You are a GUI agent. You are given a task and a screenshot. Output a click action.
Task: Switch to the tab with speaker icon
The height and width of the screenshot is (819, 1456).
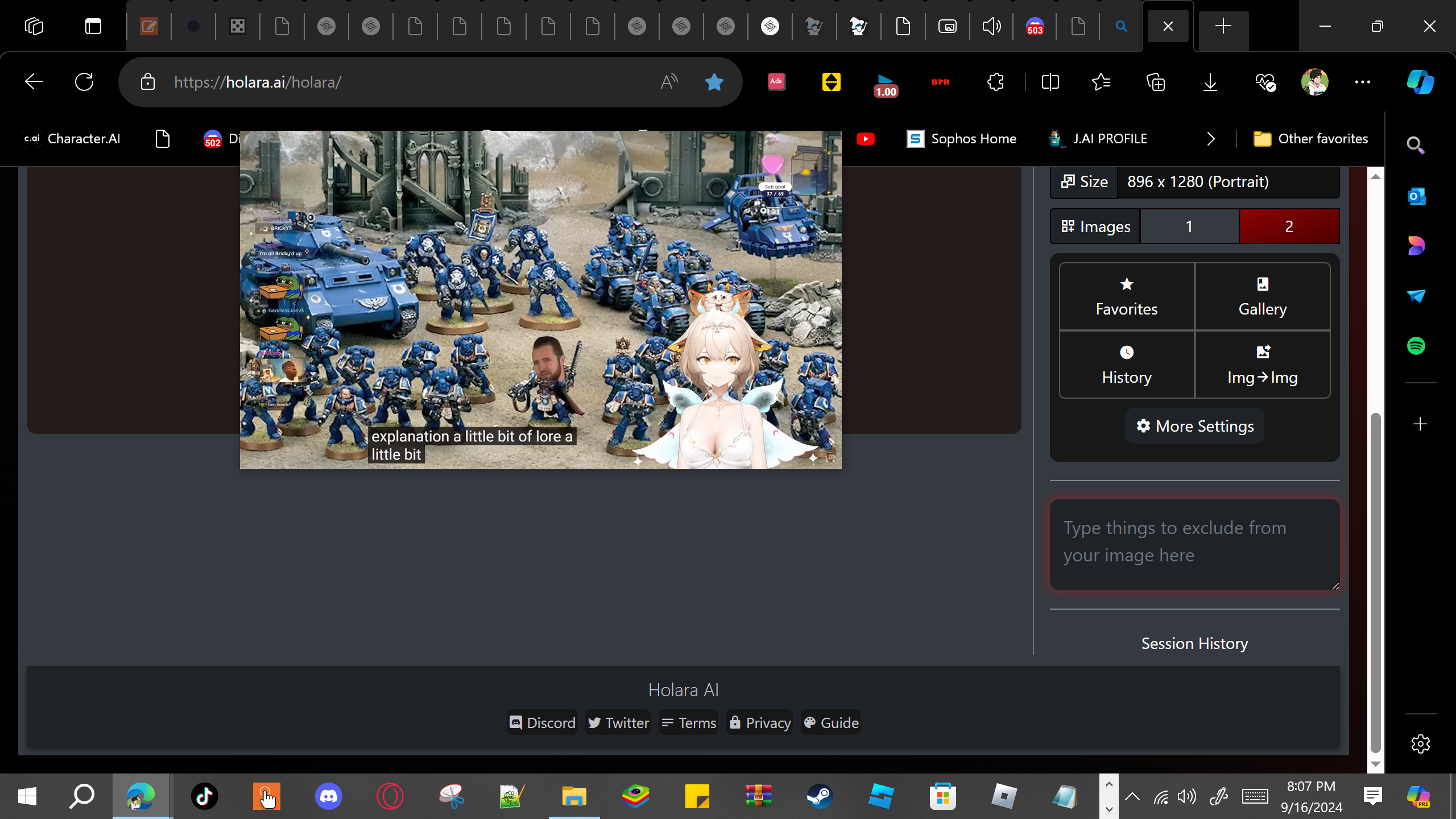point(991,26)
